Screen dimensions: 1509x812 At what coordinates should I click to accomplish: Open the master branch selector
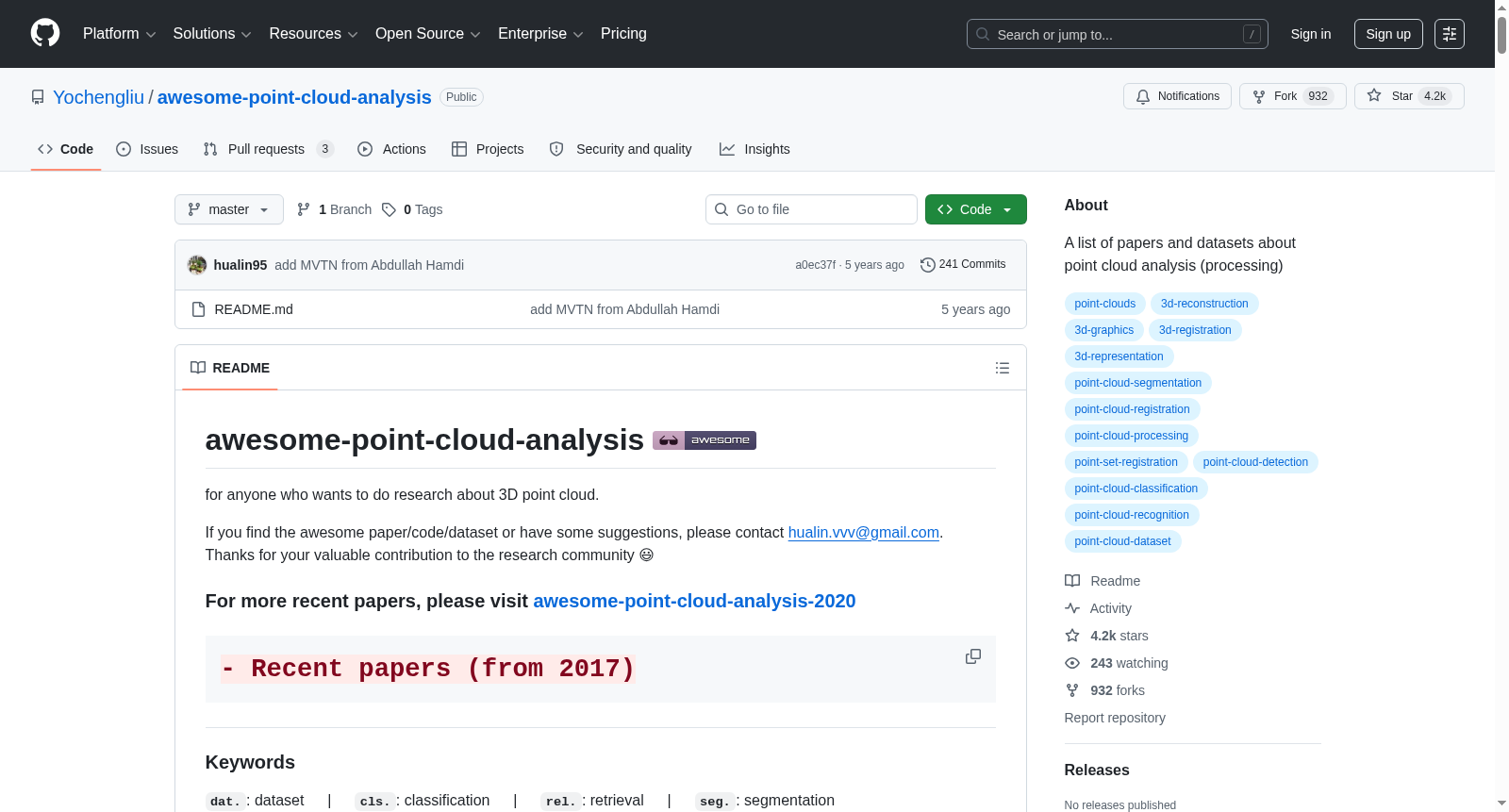tap(229, 209)
